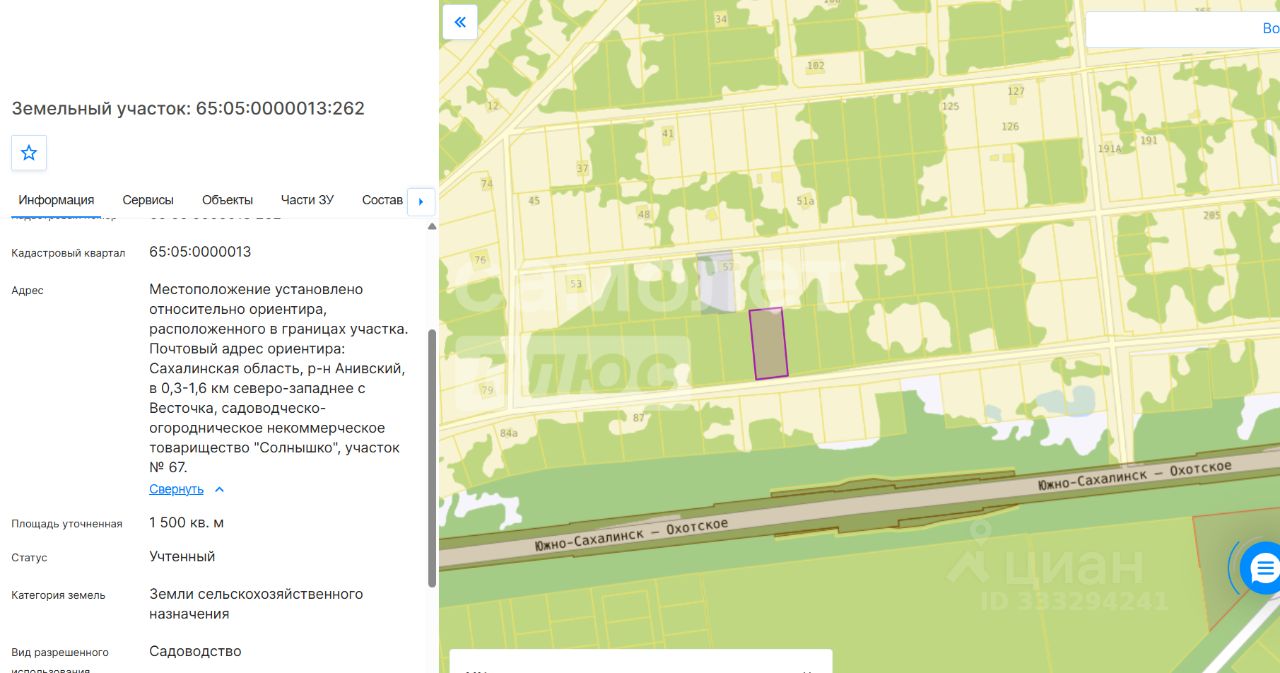
Task: Click map parcel labeled 87
Action: click(639, 417)
